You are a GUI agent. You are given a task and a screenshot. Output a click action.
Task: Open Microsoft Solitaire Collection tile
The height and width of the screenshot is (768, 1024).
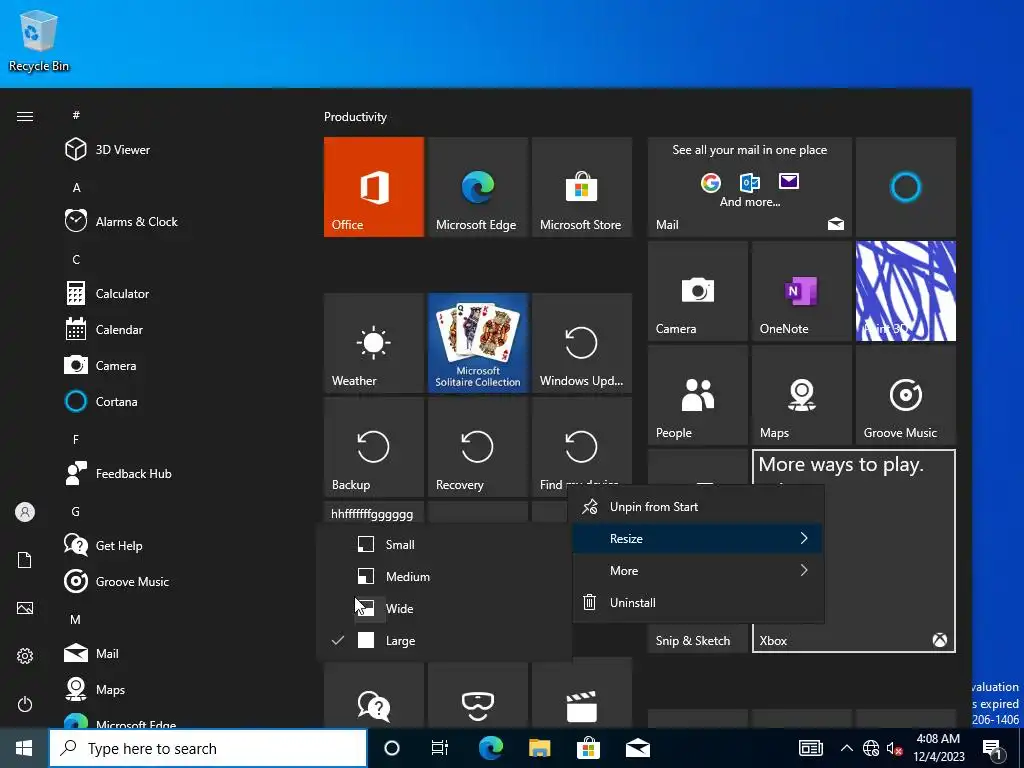pyautogui.click(x=477, y=343)
